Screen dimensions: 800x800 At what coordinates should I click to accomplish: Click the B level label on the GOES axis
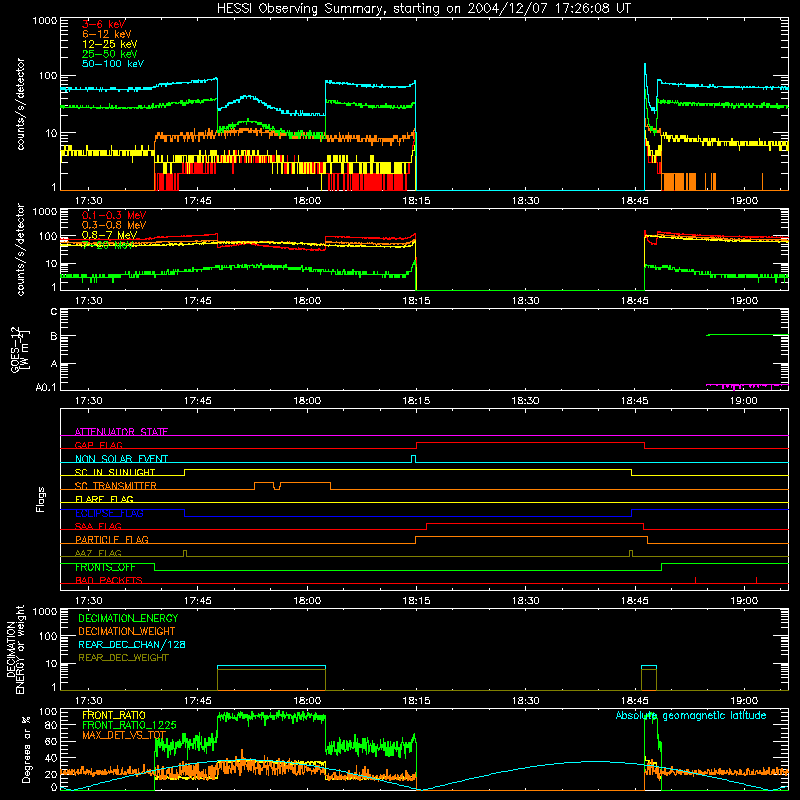coord(54,336)
